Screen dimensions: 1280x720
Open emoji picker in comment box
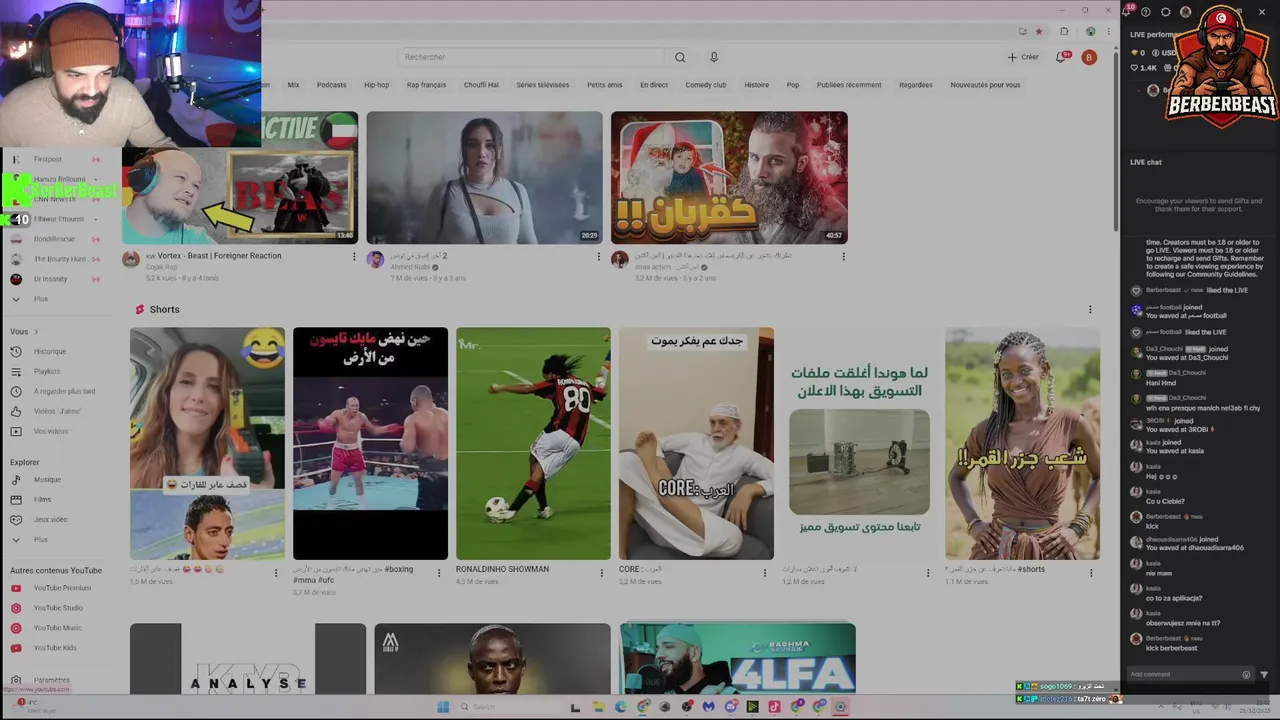(1246, 674)
